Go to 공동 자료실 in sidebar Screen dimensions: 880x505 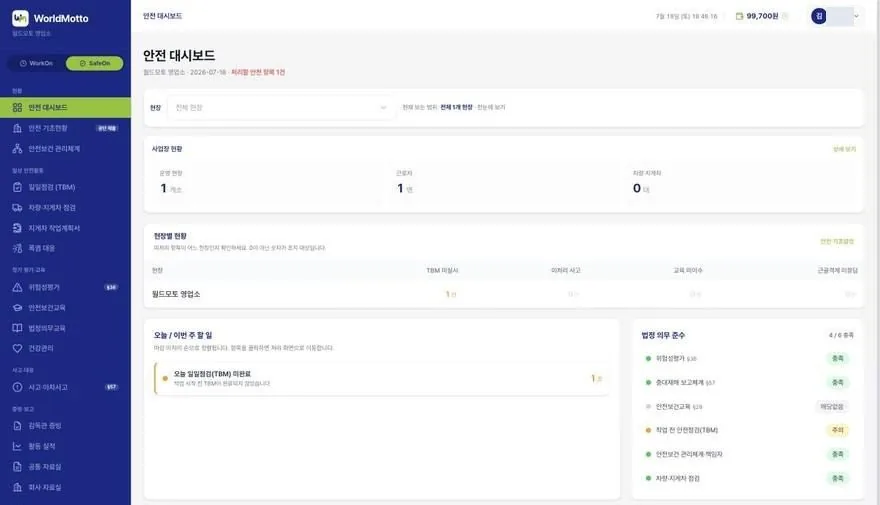point(65,466)
